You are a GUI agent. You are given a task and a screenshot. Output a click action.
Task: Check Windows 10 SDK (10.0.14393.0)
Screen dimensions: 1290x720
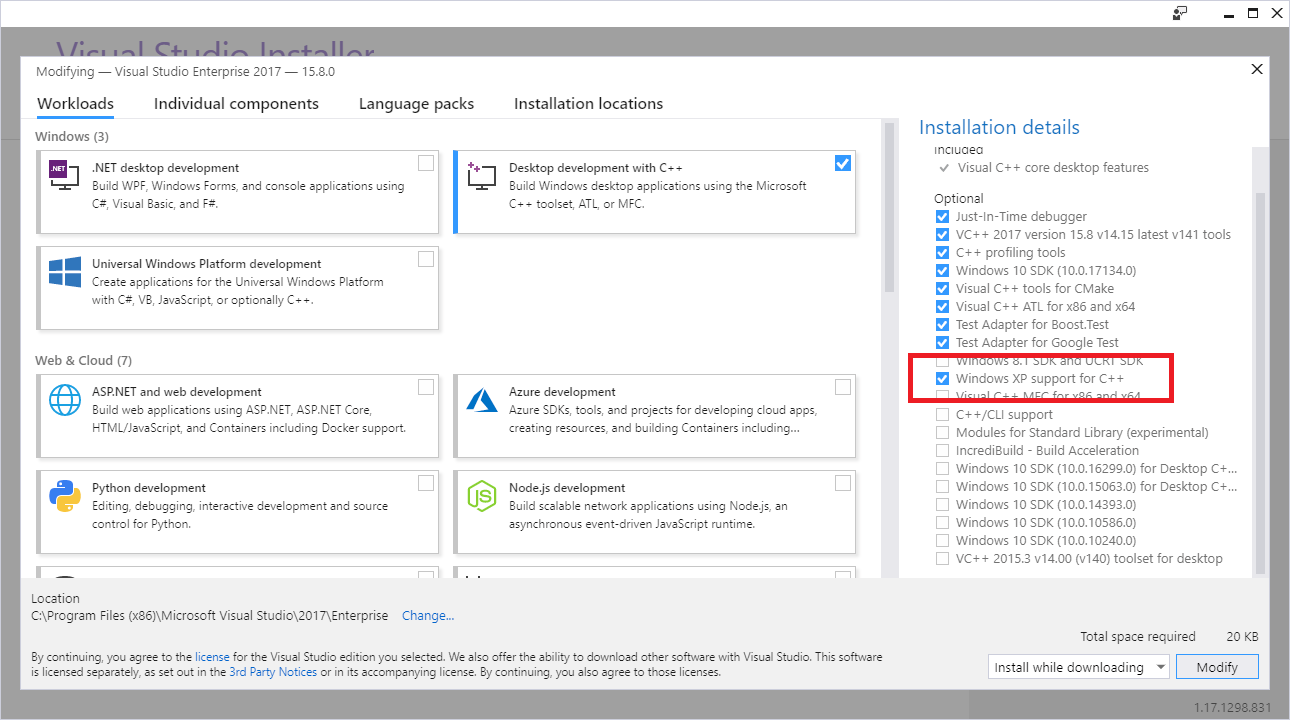click(x=942, y=505)
